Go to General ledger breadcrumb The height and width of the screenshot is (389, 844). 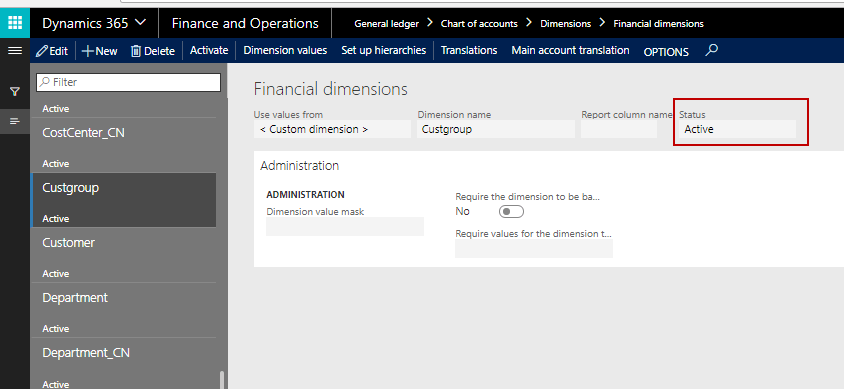pyautogui.click(x=386, y=24)
